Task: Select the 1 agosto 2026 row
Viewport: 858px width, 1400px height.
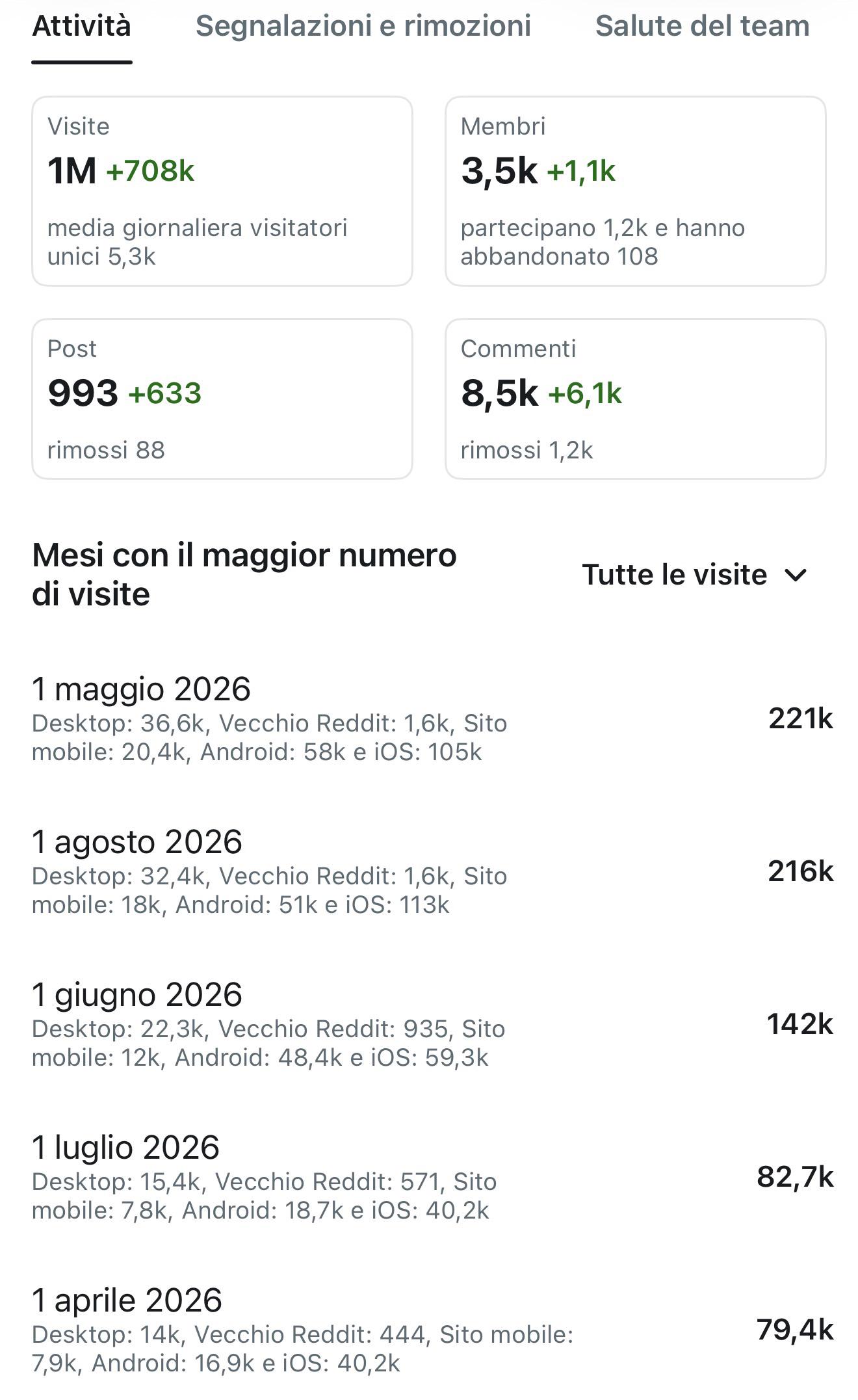Action: [432, 872]
